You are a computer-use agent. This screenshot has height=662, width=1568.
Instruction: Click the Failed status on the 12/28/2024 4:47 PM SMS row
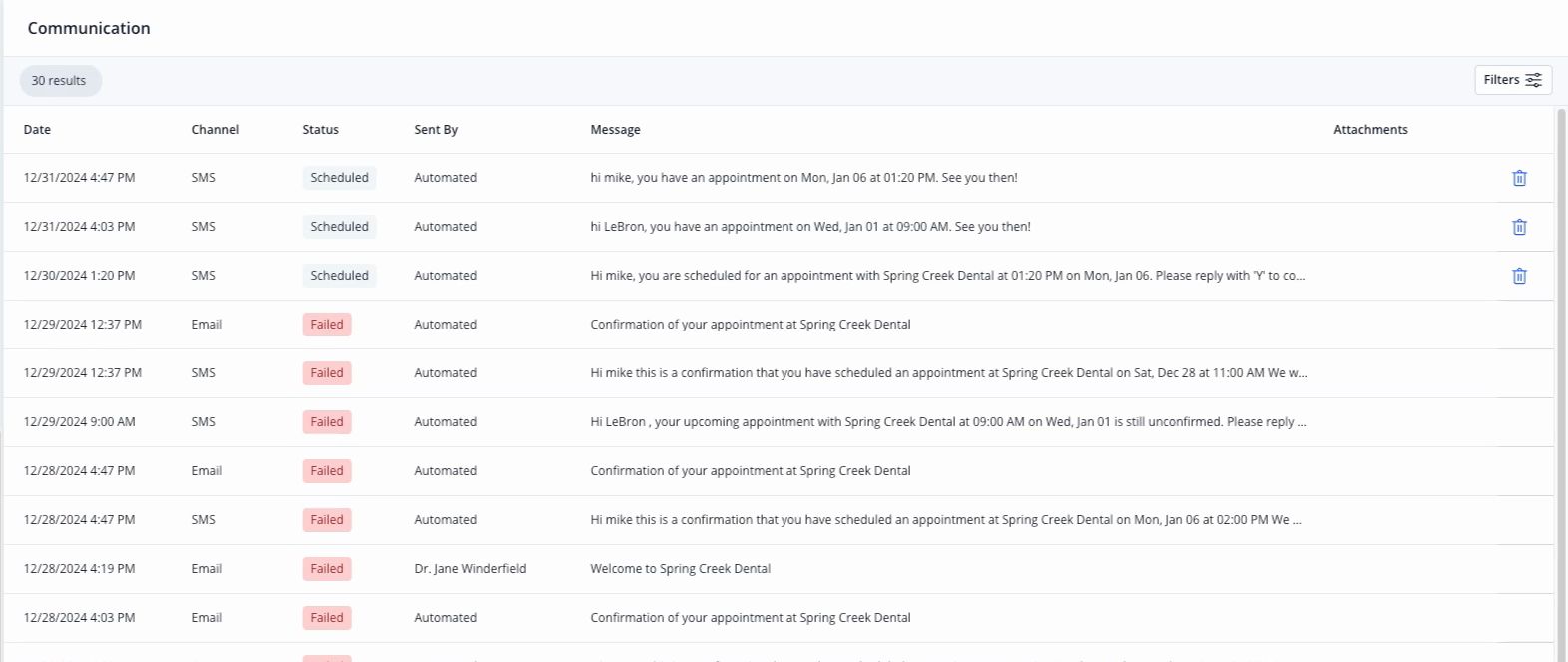tap(327, 520)
